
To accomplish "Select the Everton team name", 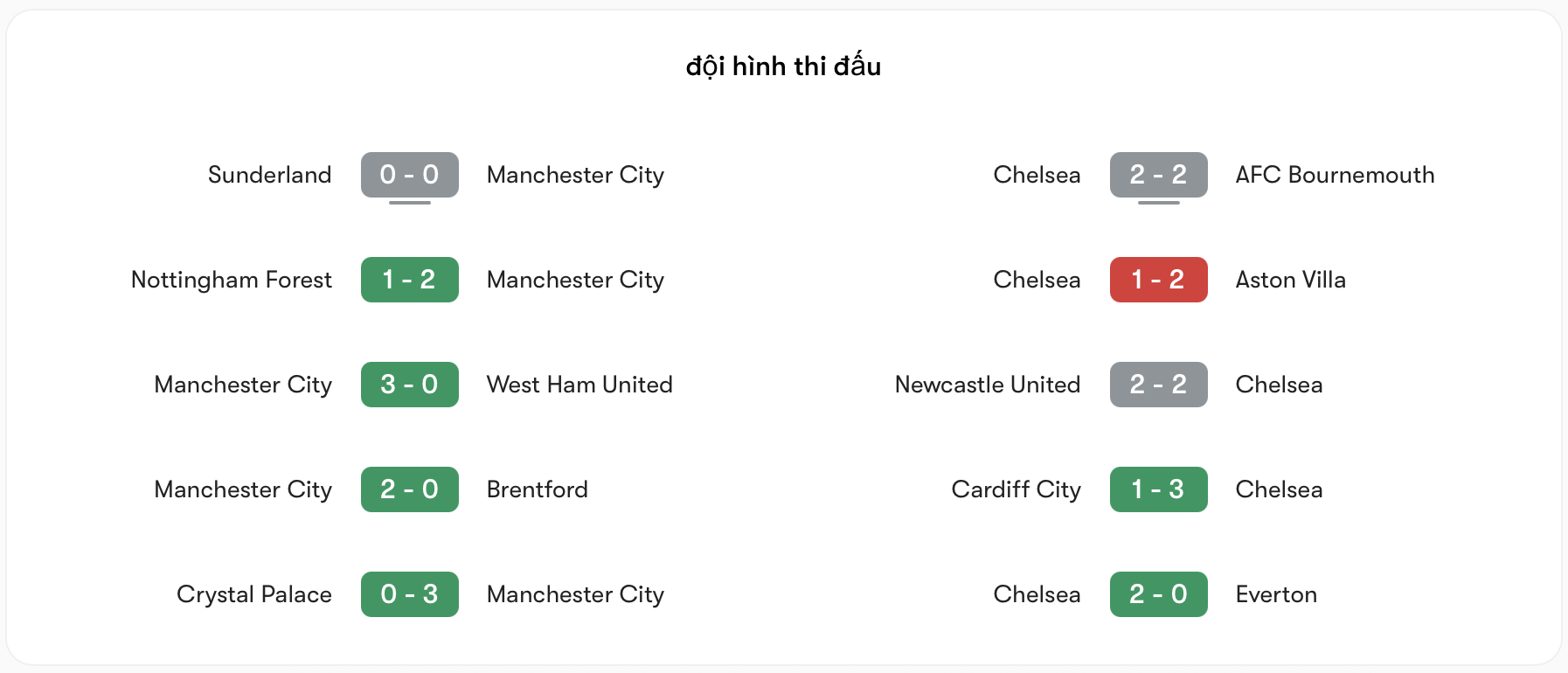I will pos(1275,594).
